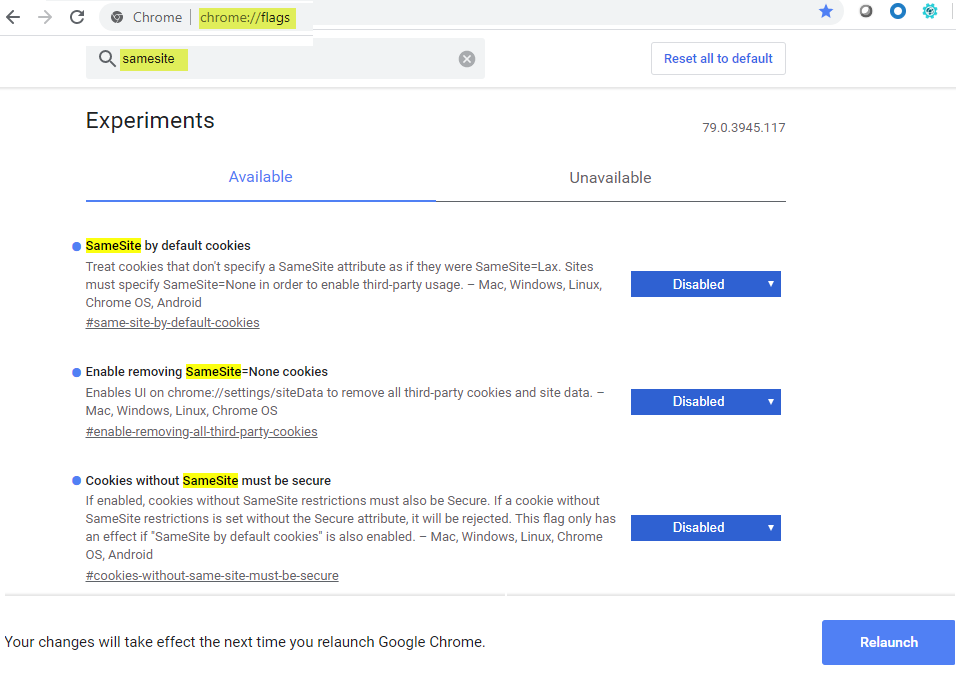
Task: Open the teal gear extension icon
Action: click(930, 12)
